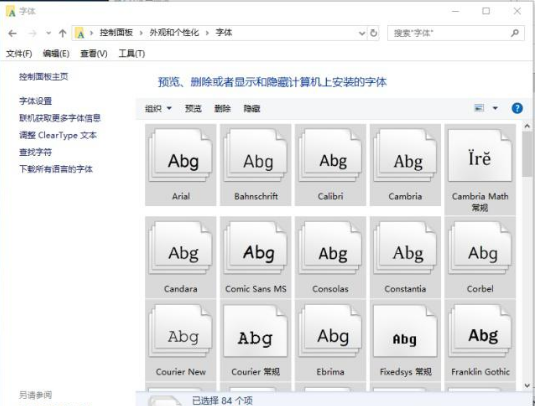The height and width of the screenshot is (406, 539).
Task: Open the 调整 ClearType 文本 link
Action: pos(58,135)
